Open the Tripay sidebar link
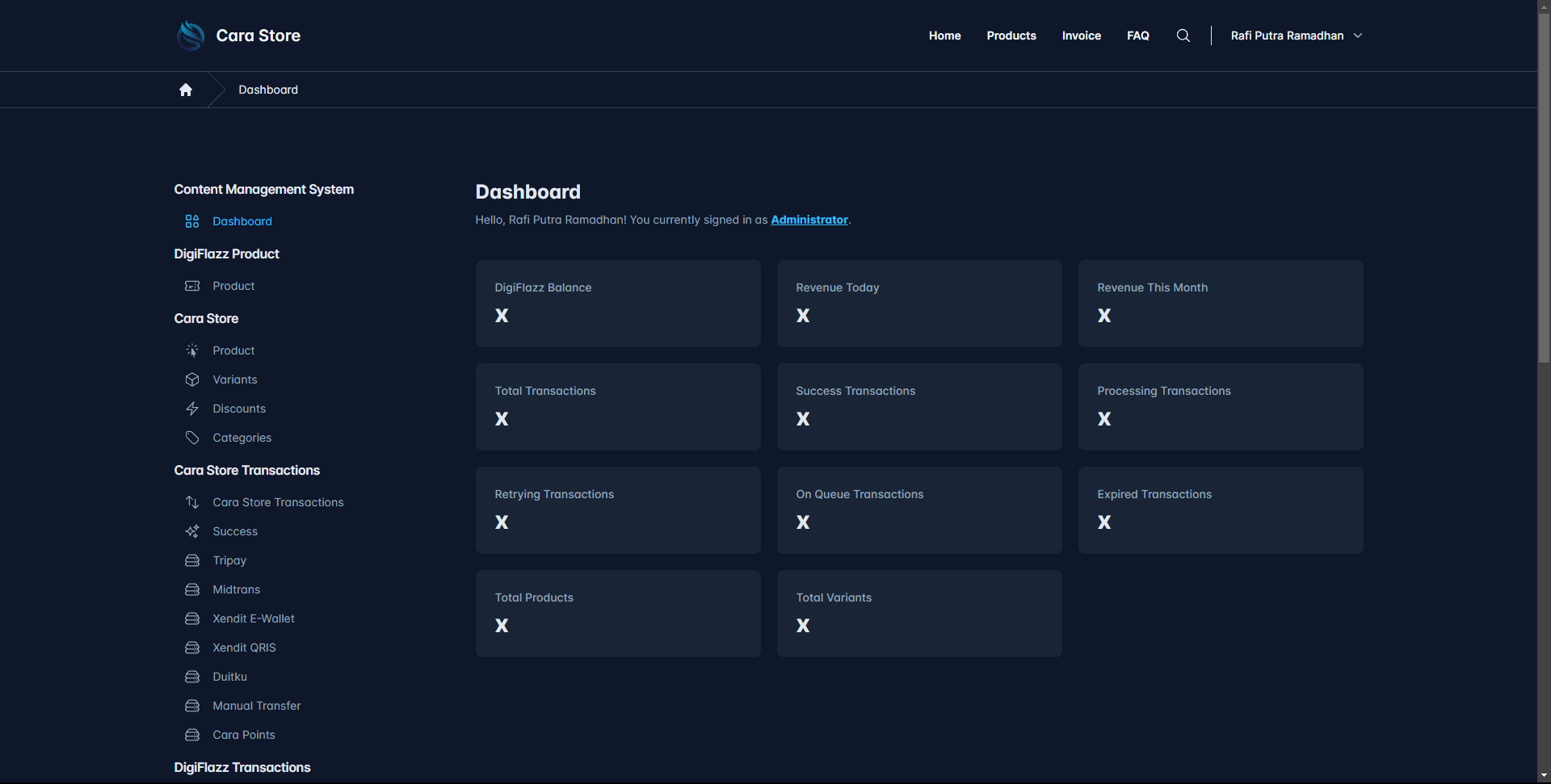The height and width of the screenshot is (784, 1551). click(229, 560)
